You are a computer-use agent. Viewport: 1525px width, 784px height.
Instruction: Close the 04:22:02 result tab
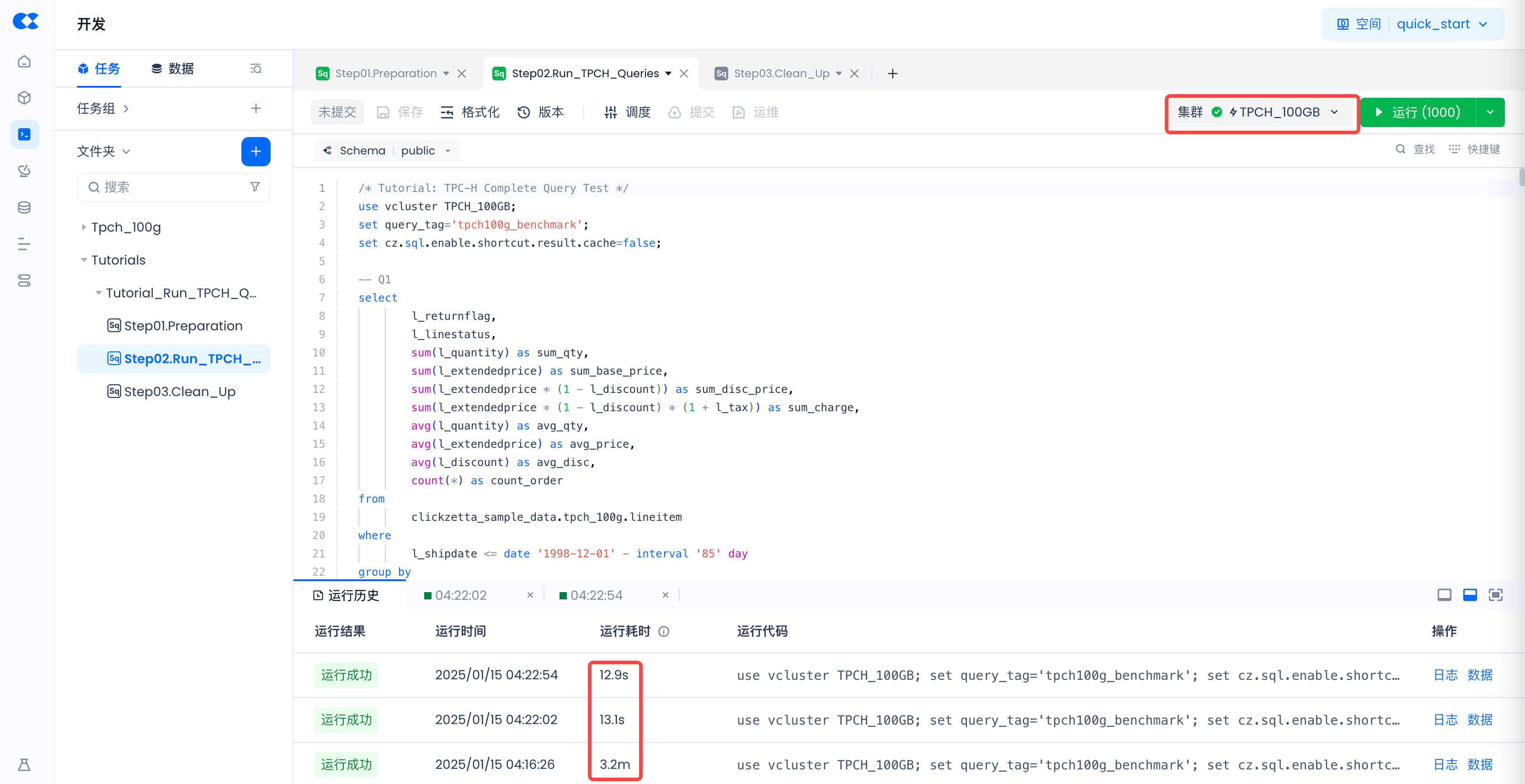tap(530, 595)
